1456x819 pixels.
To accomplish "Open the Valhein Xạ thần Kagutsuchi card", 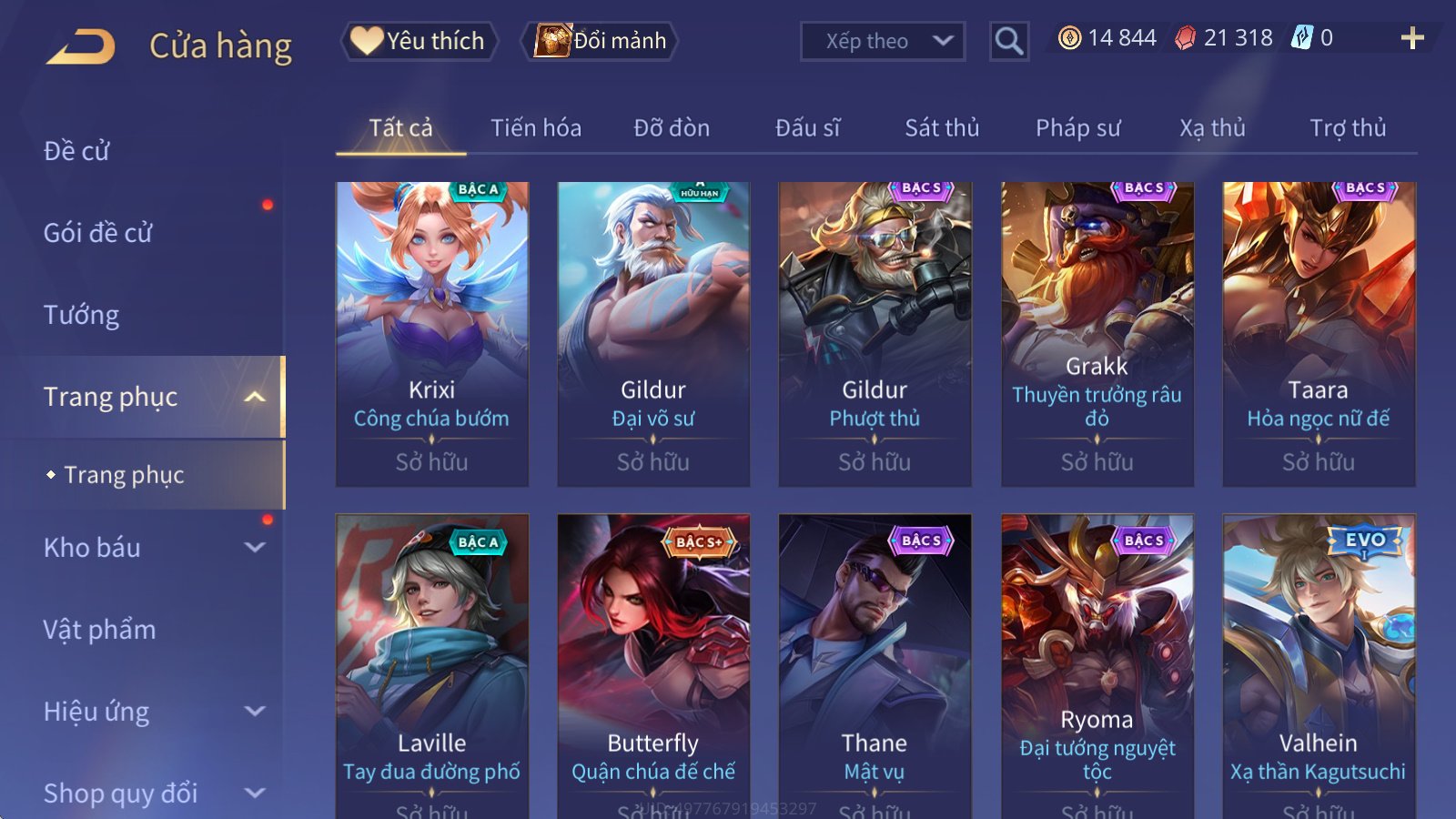I will [1319, 666].
